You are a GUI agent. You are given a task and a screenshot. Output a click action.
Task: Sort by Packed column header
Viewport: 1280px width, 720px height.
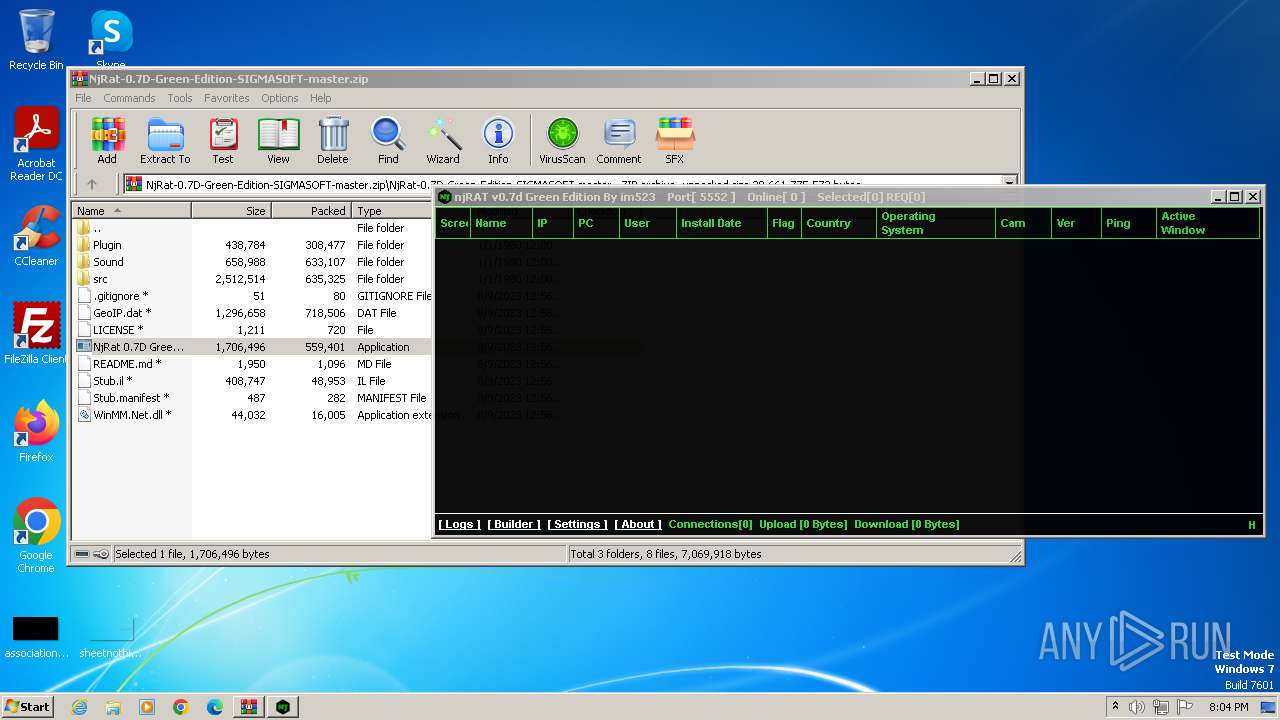[x=311, y=211]
